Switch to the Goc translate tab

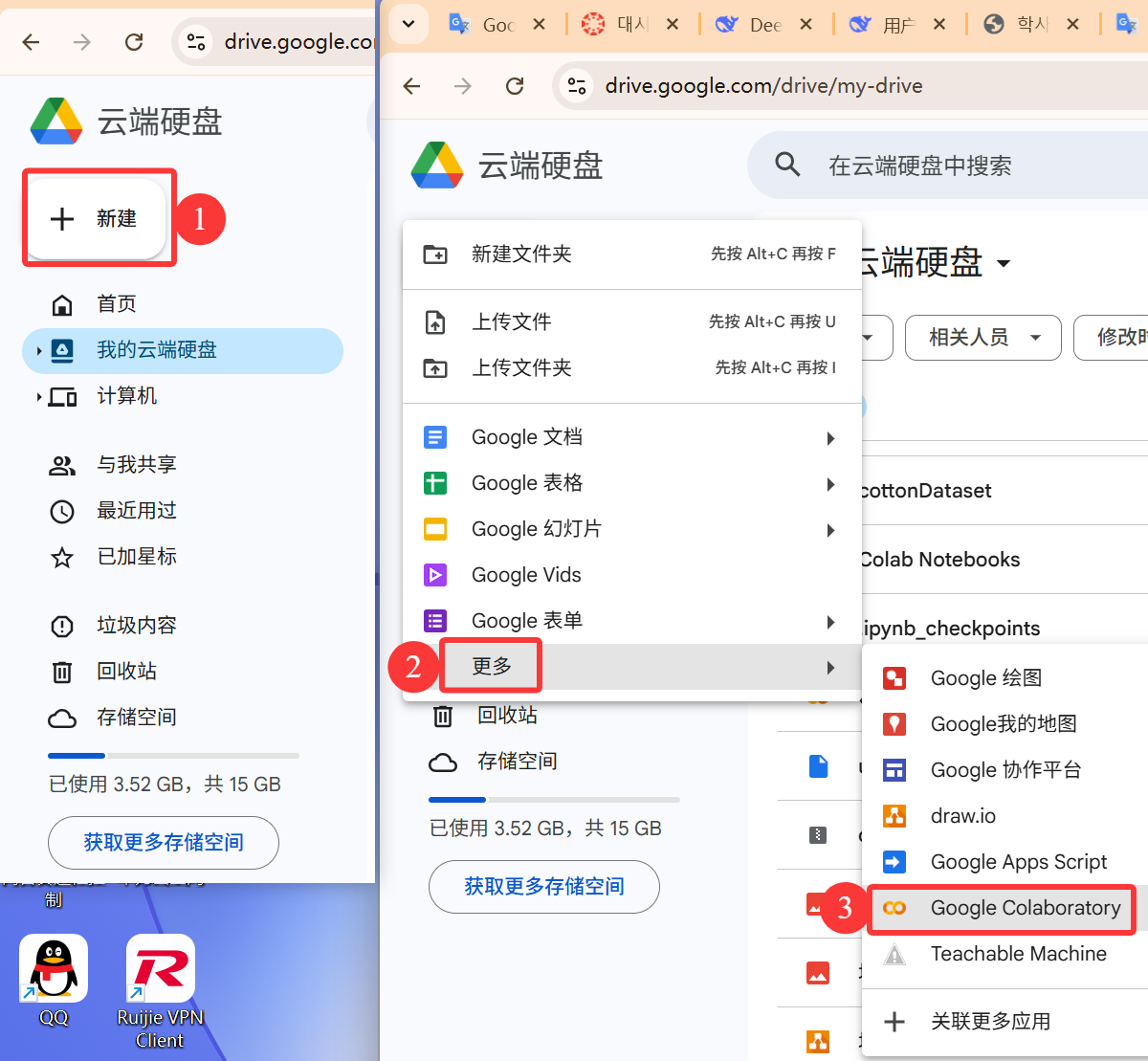point(483,25)
